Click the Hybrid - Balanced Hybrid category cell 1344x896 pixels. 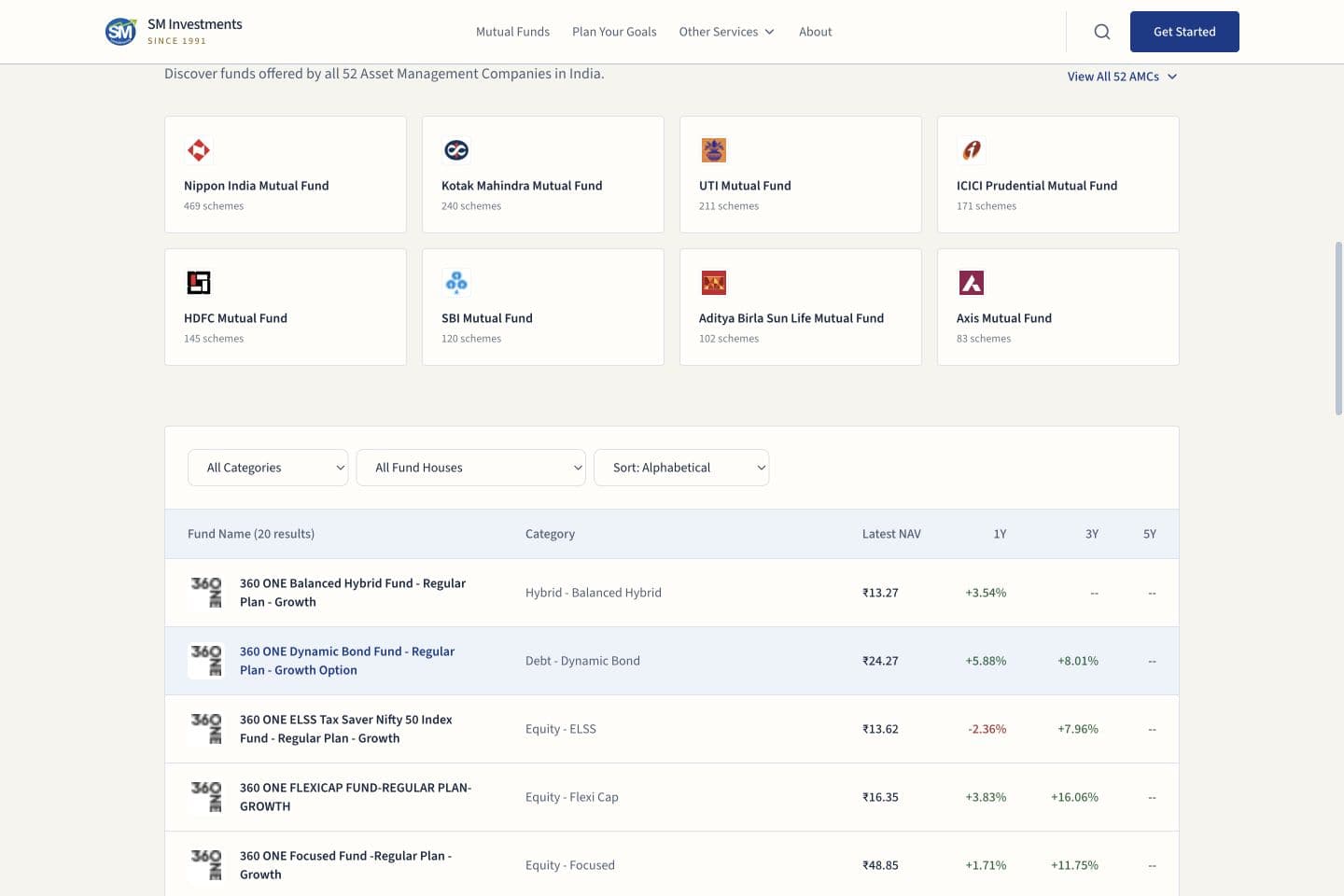pos(594,593)
